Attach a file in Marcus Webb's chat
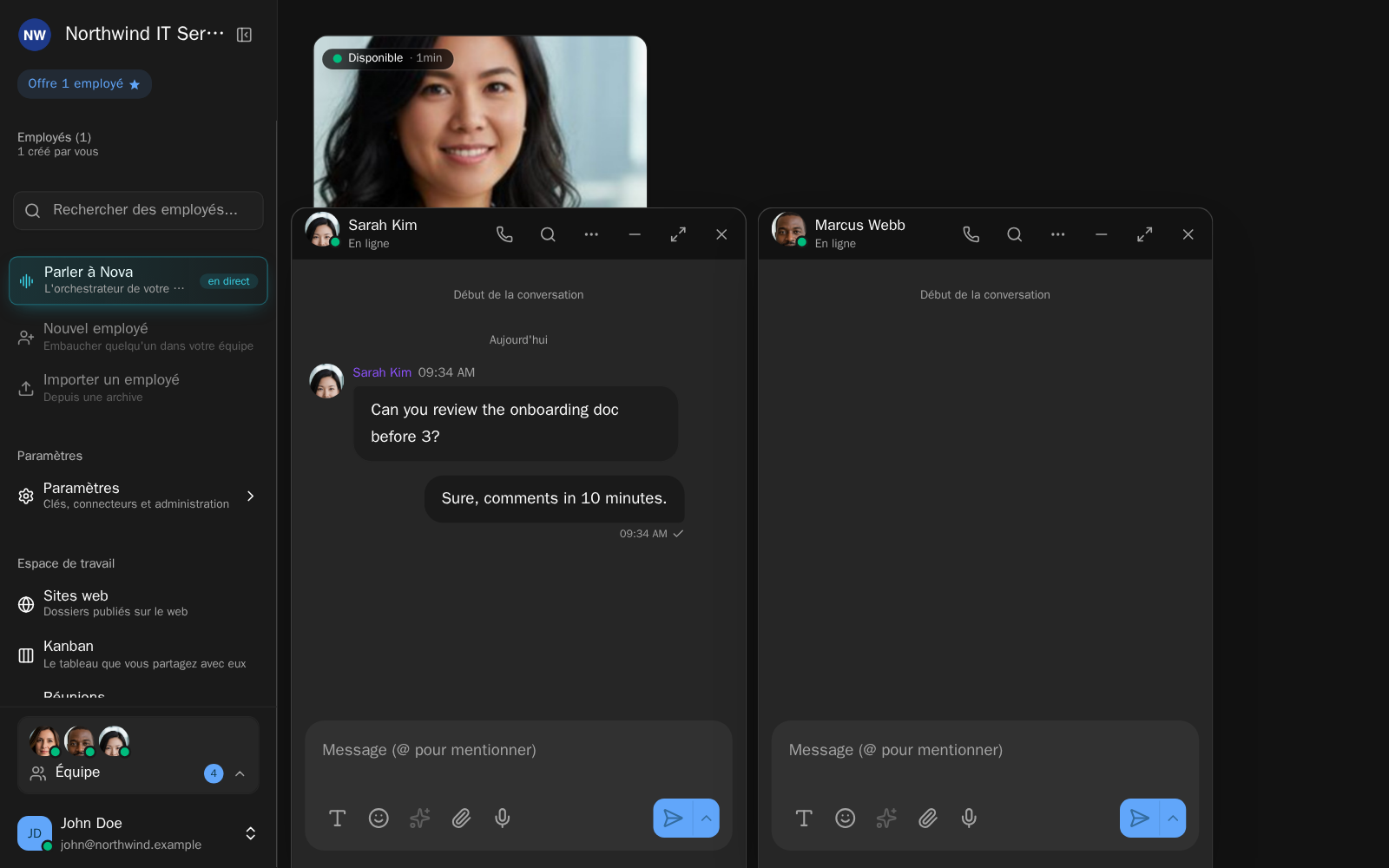The width and height of the screenshot is (1389, 868). [x=928, y=818]
